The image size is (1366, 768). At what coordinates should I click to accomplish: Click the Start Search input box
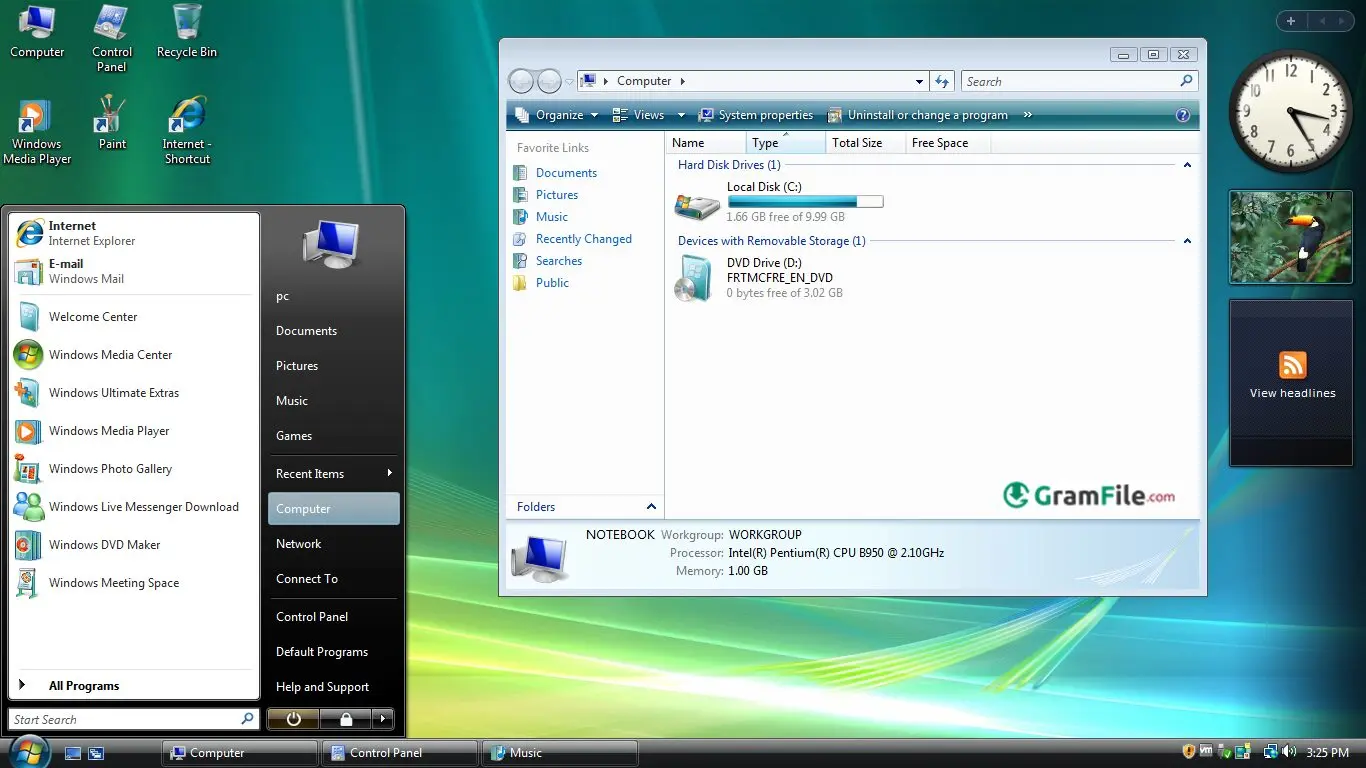(x=124, y=719)
